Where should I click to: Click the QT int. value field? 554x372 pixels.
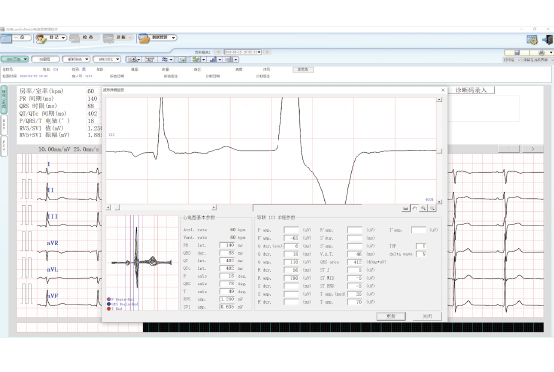227,260
